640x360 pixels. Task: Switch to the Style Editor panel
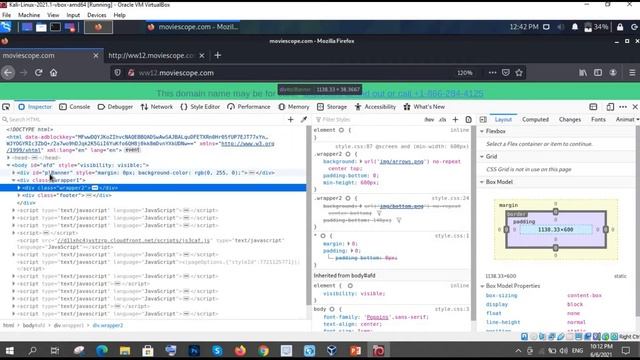[x=200, y=107]
